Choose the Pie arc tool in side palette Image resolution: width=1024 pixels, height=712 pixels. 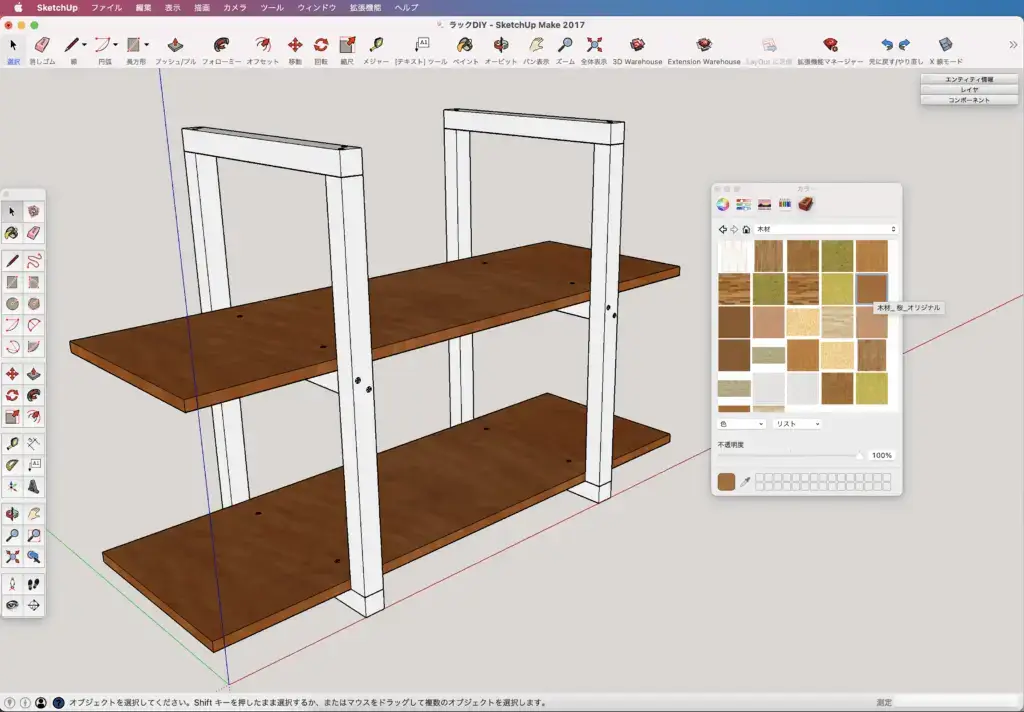click(x=33, y=346)
